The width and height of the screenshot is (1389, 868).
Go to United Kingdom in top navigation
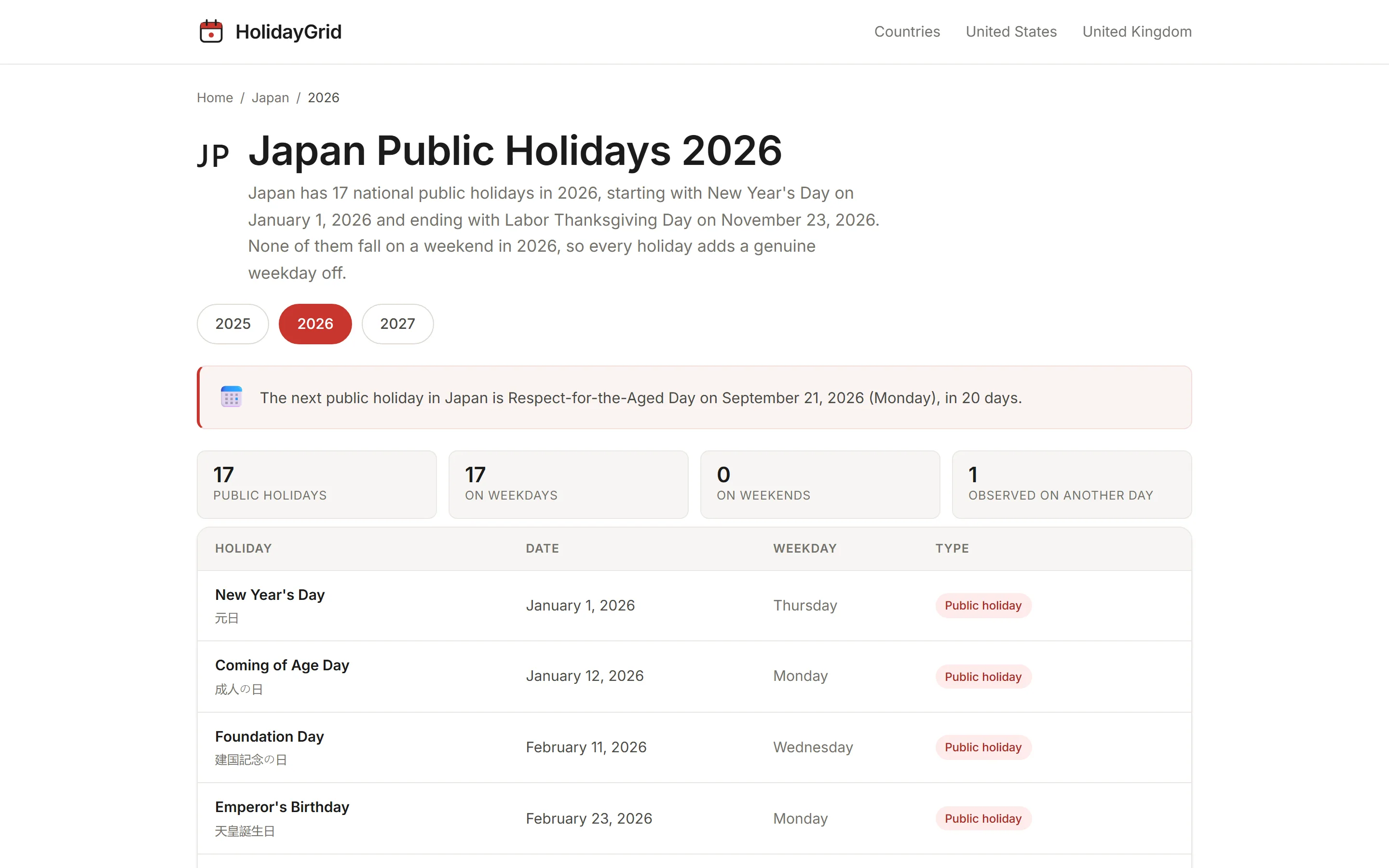[1136, 31]
